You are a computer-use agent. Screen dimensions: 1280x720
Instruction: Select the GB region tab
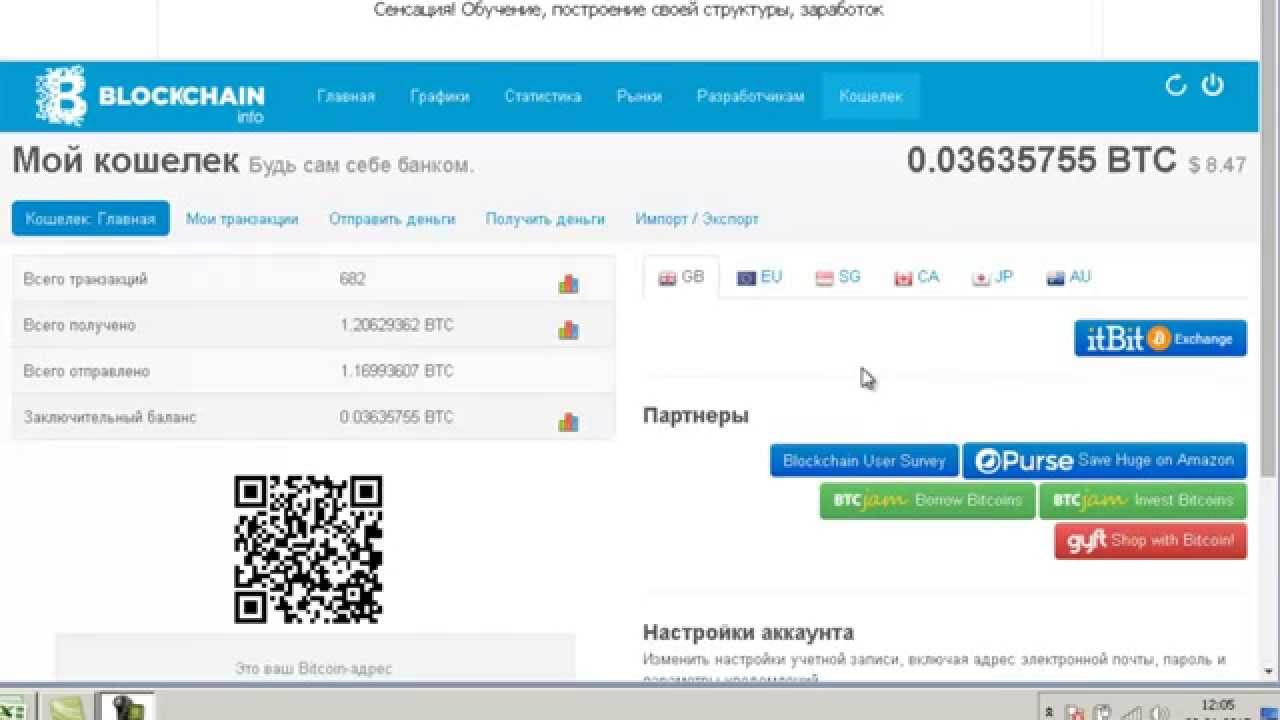681,277
